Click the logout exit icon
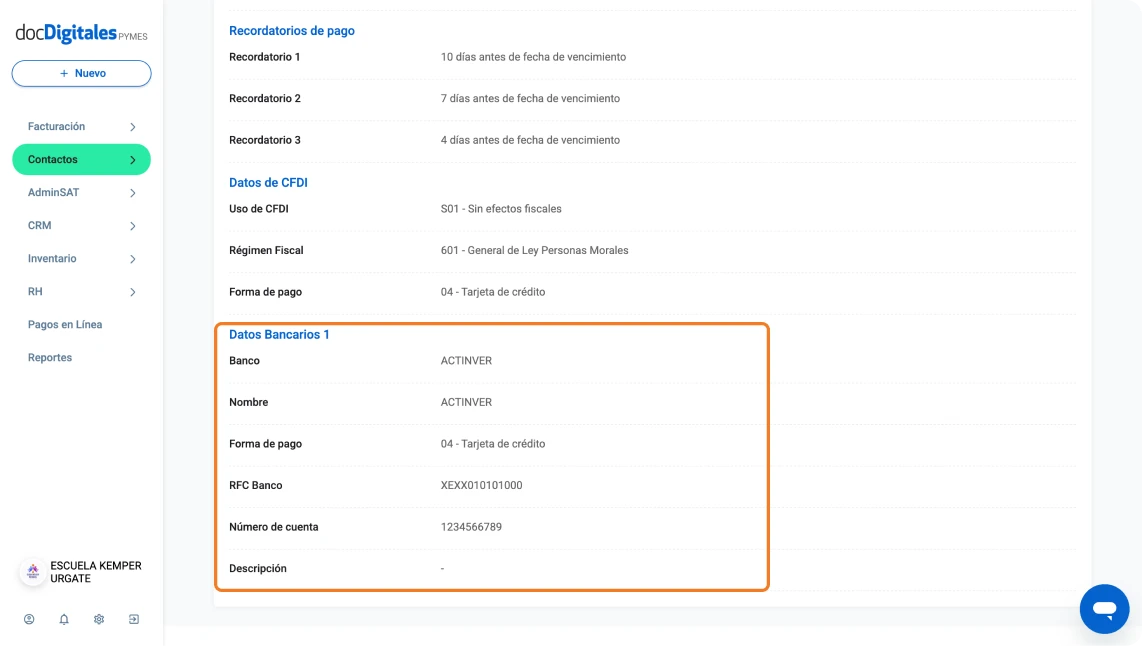This screenshot has width=1142, height=646. coord(134,619)
